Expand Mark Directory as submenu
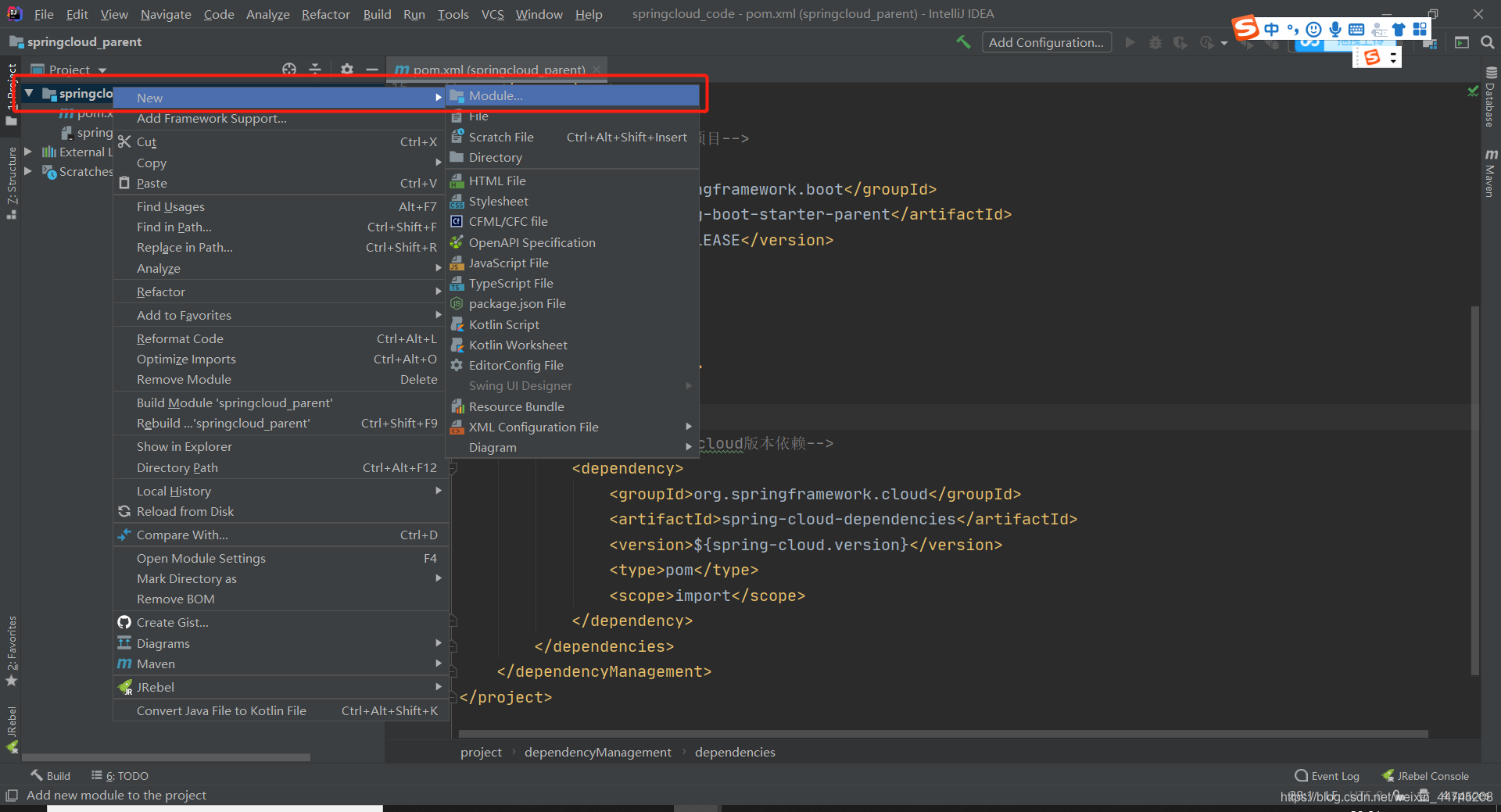Image resolution: width=1501 pixels, height=812 pixels. tap(281, 578)
